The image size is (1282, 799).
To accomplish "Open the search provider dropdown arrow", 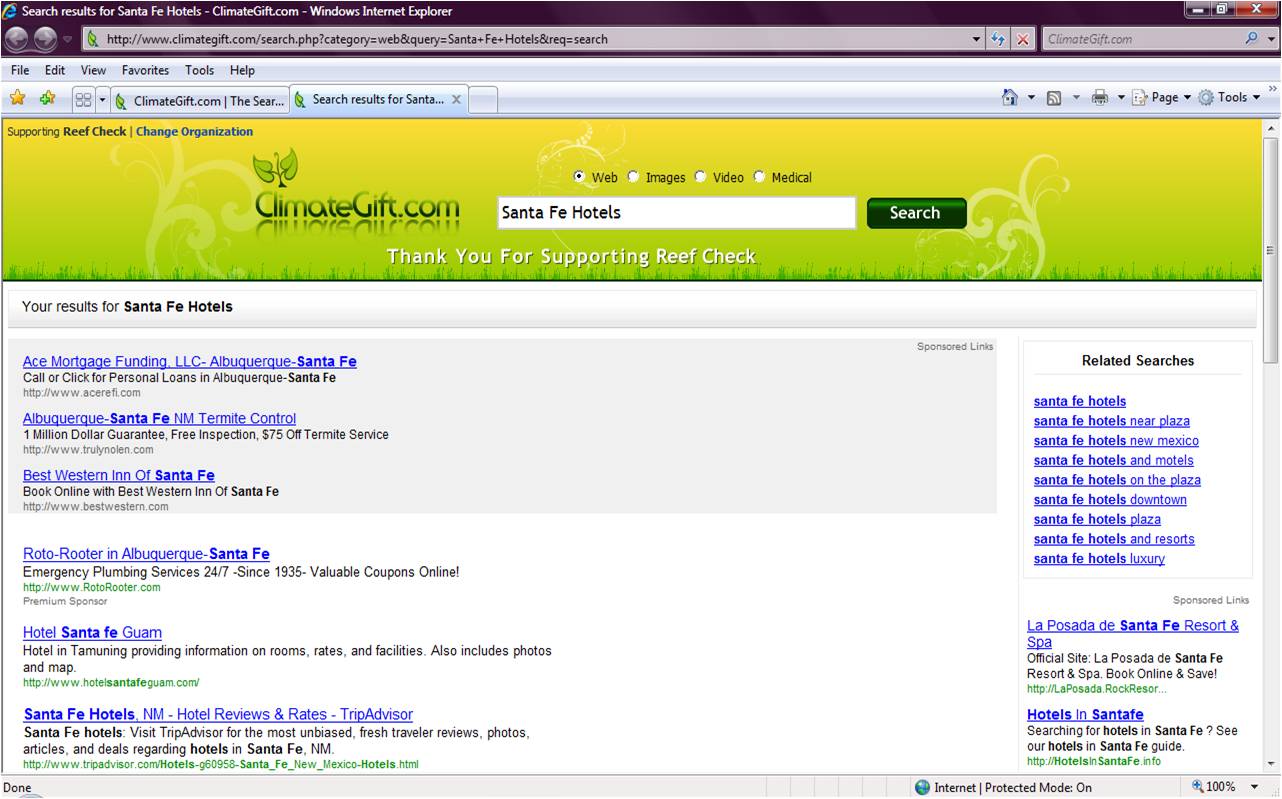I will tap(1270, 40).
